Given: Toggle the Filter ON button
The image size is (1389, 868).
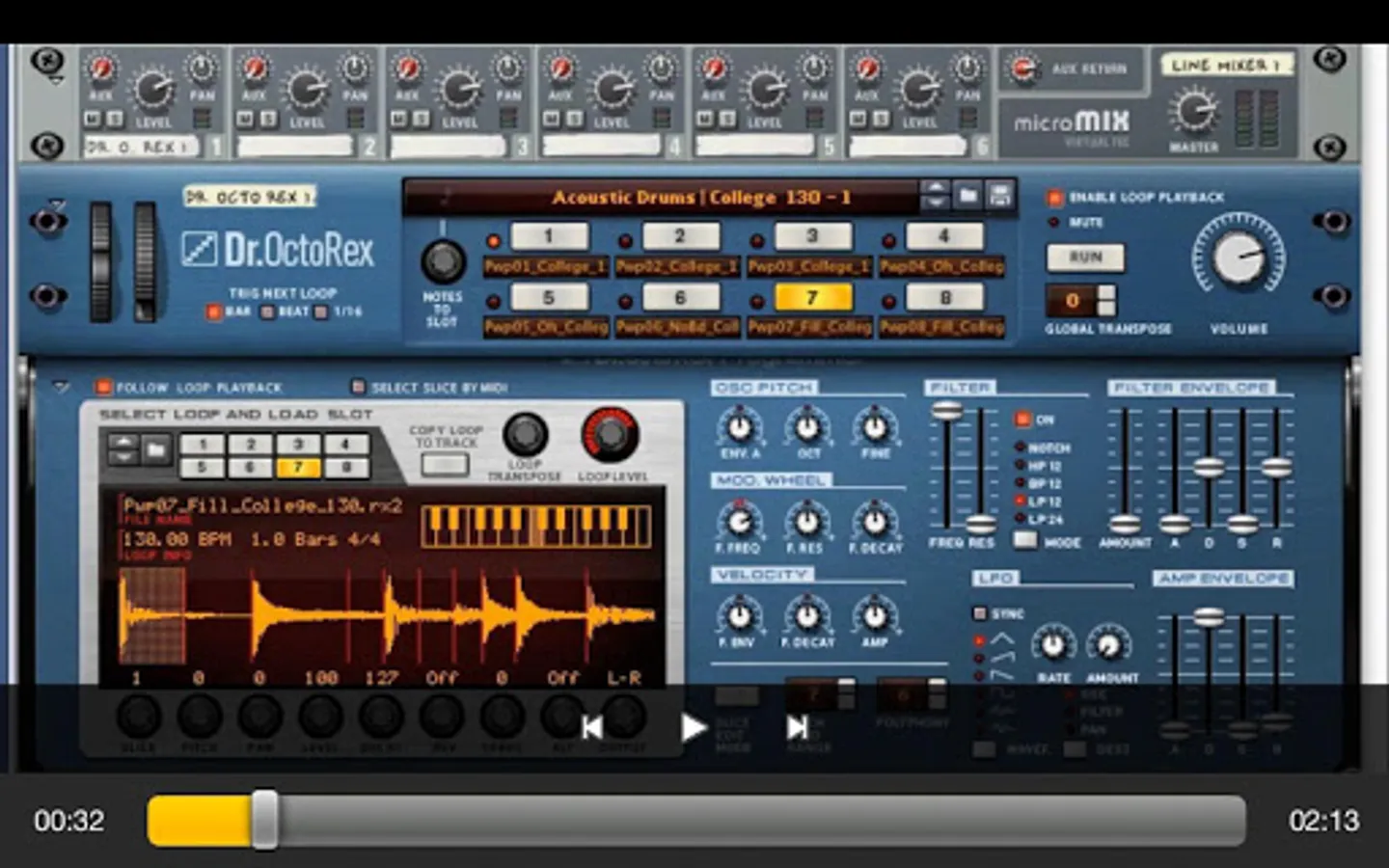Looking at the screenshot, I should pos(1022,420).
